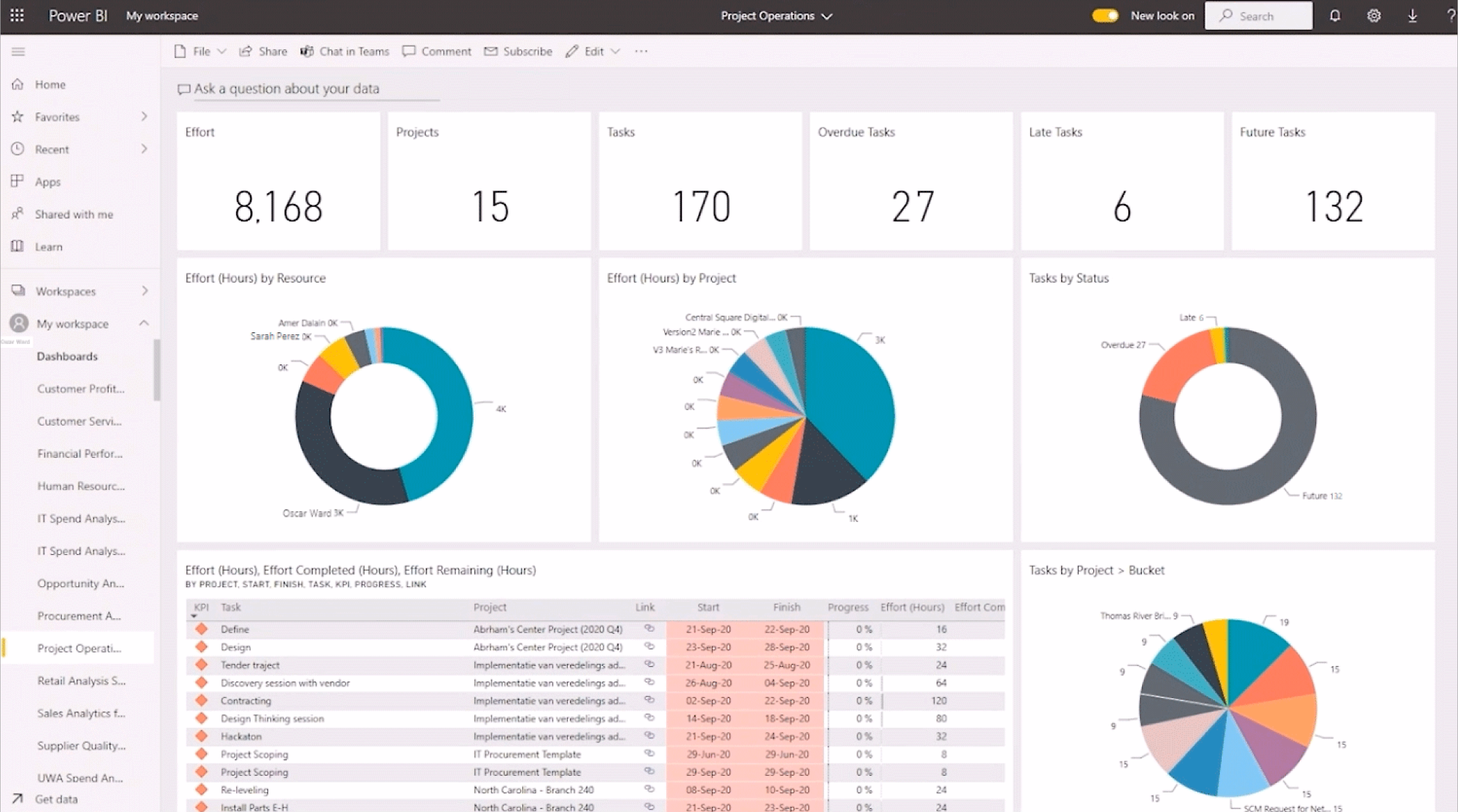Click the Get data arrow icon
Image resolution: width=1458 pixels, height=812 pixels.
(18, 798)
